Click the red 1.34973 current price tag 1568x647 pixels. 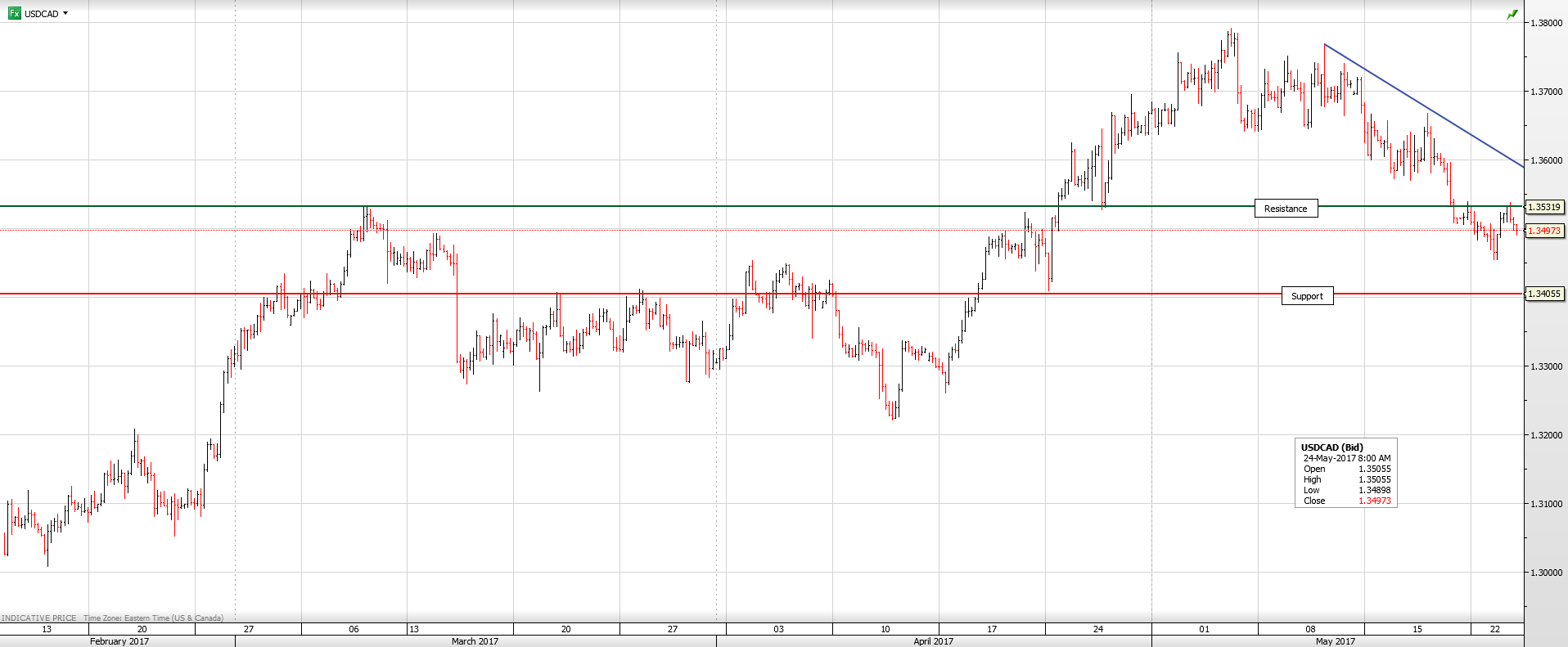(1543, 231)
